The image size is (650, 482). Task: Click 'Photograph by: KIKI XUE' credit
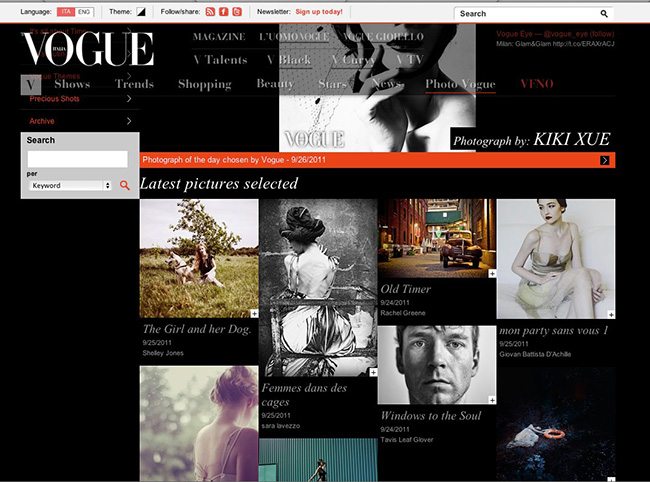tap(532, 140)
